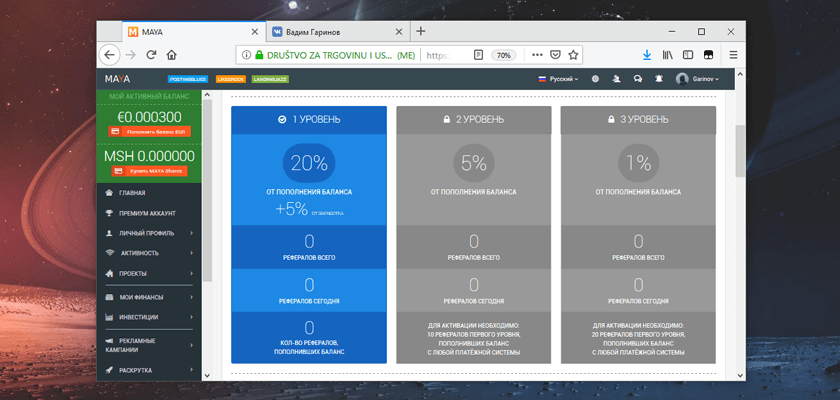Bookmark this page with the star

coord(573,55)
